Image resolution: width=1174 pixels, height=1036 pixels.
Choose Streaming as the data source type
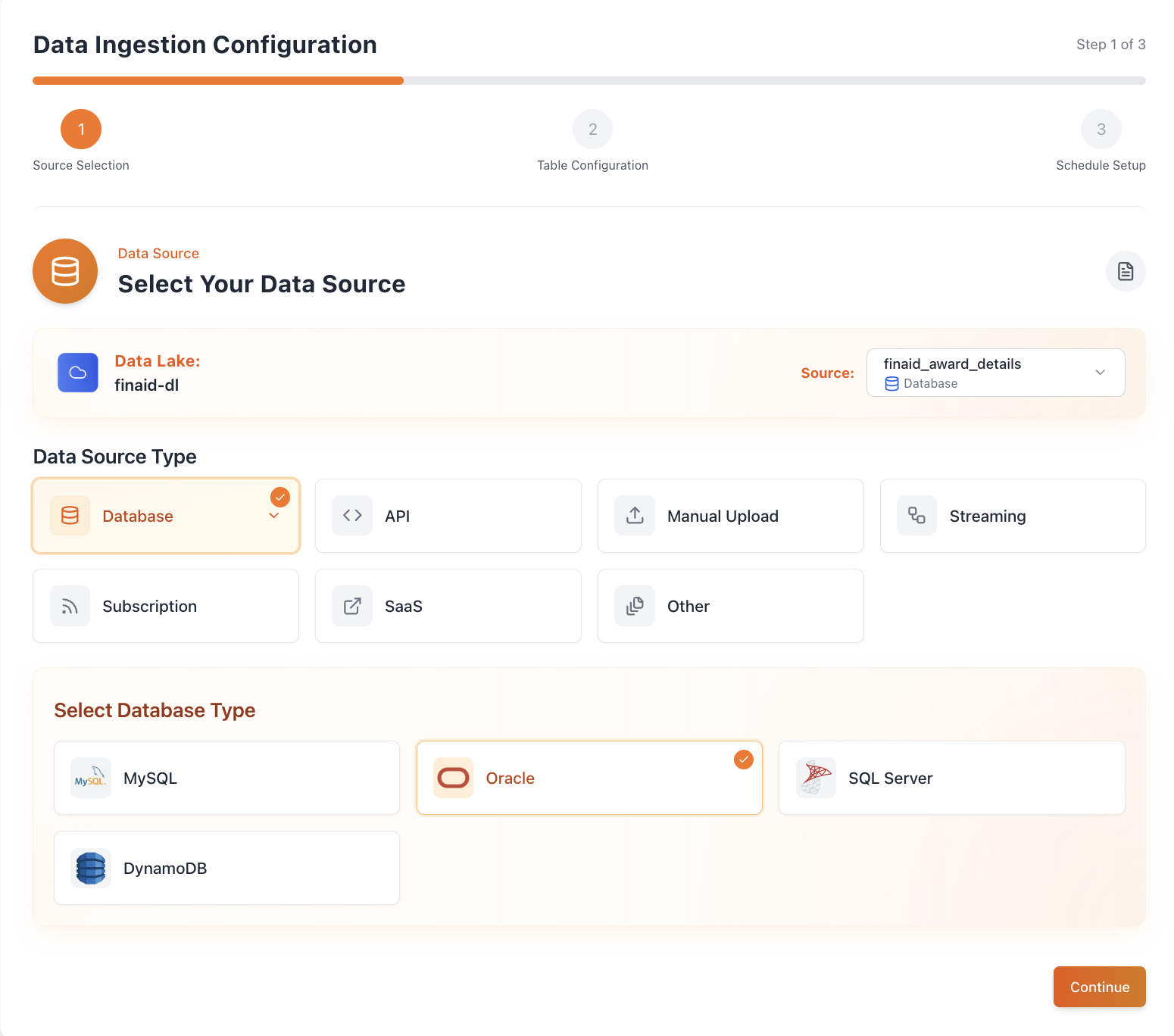click(1012, 516)
